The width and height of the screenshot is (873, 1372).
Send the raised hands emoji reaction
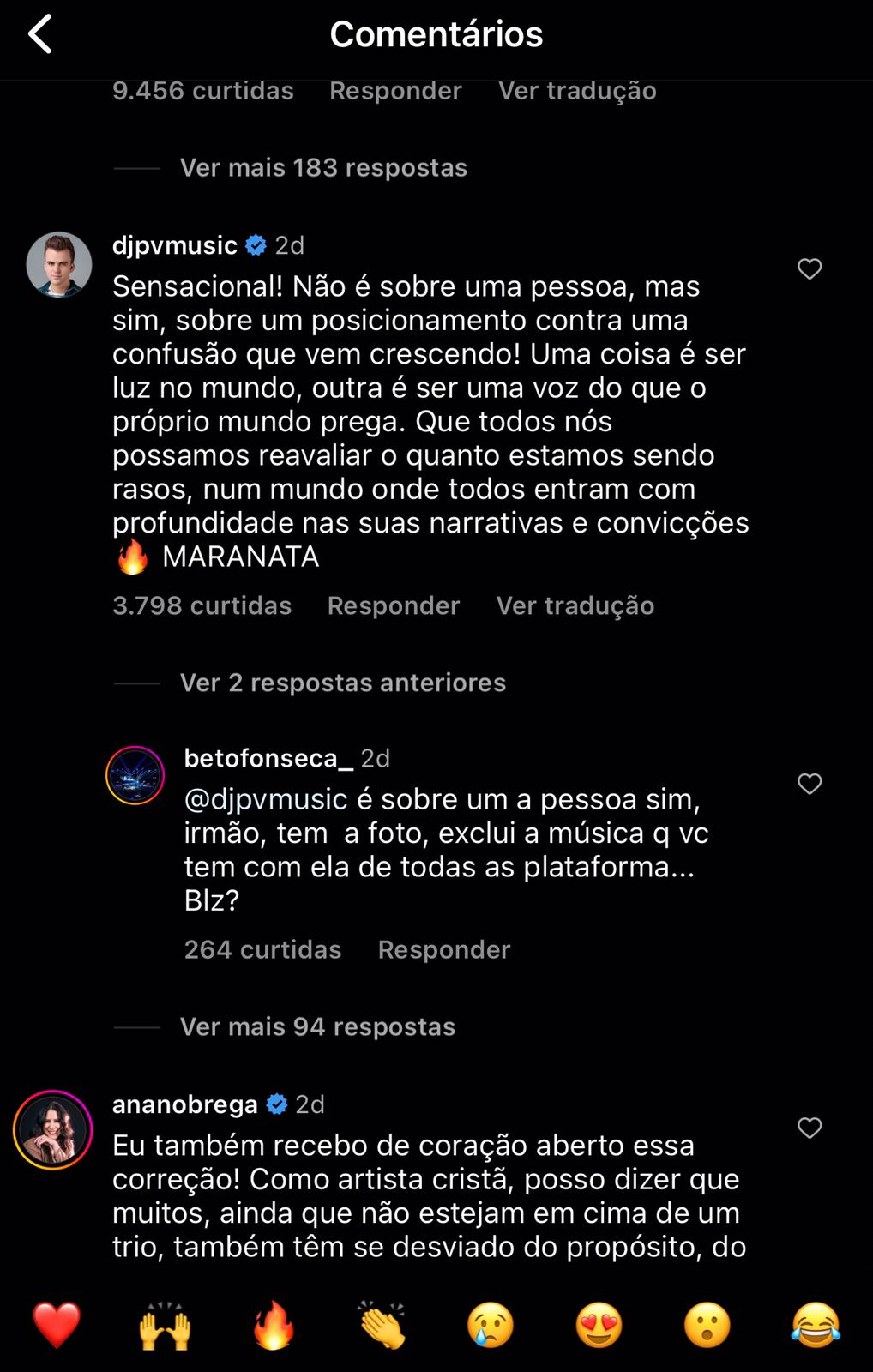pyautogui.click(x=165, y=1324)
